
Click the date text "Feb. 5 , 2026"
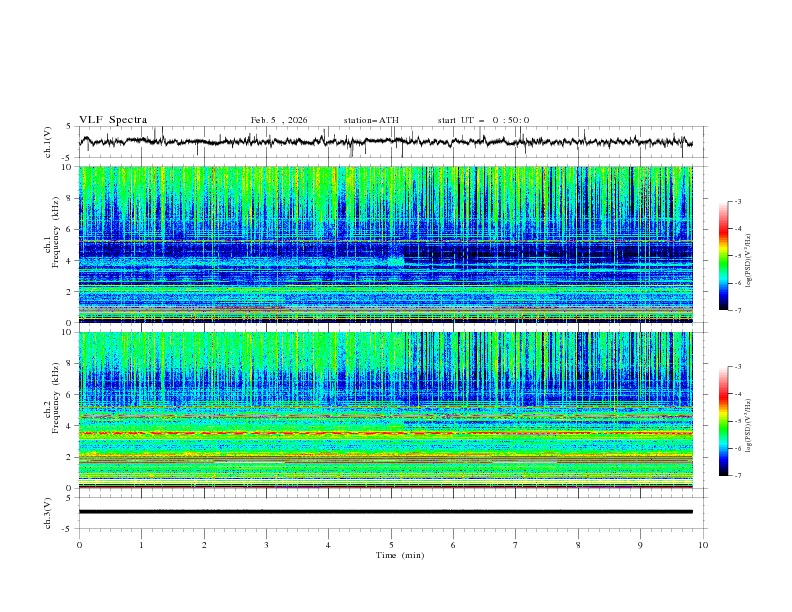[x=279, y=120]
